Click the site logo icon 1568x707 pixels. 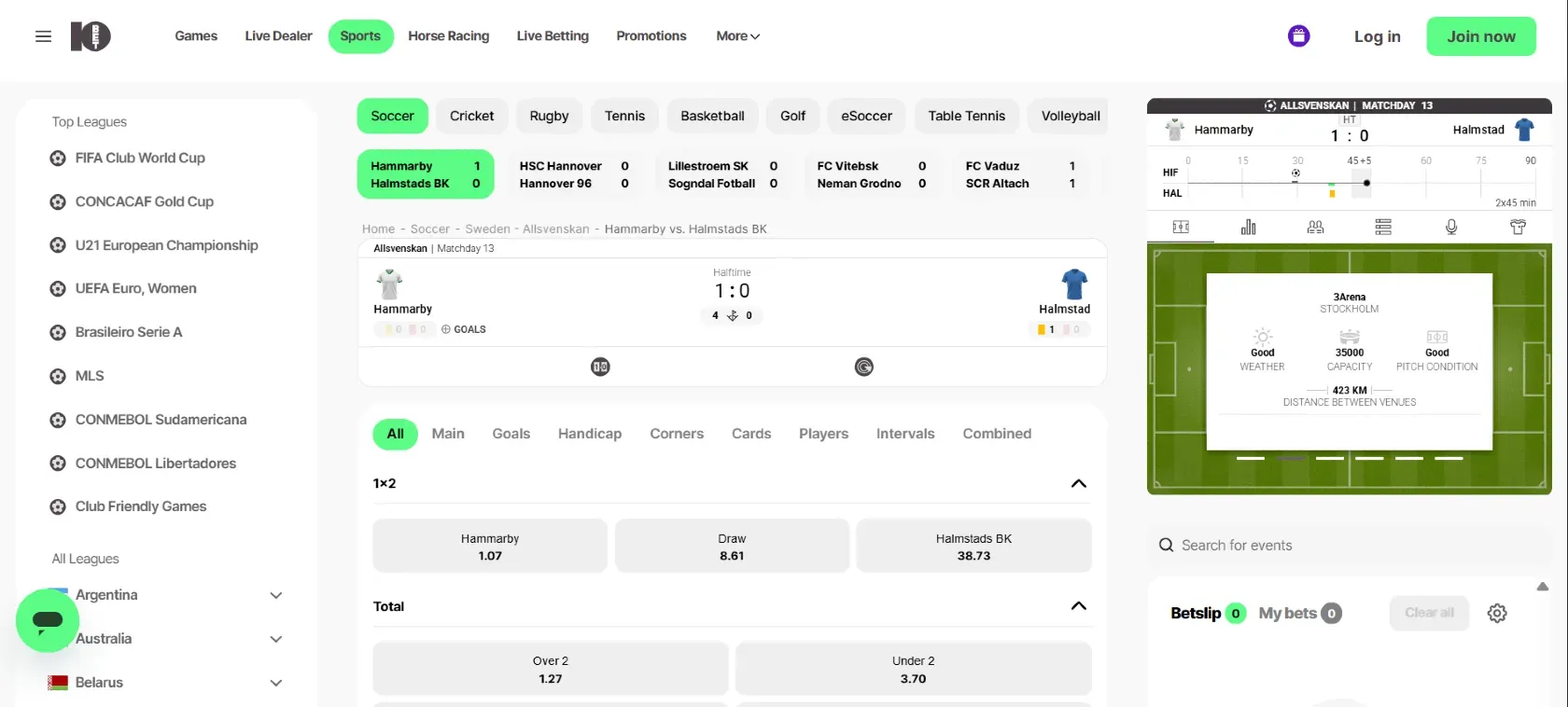tap(91, 36)
